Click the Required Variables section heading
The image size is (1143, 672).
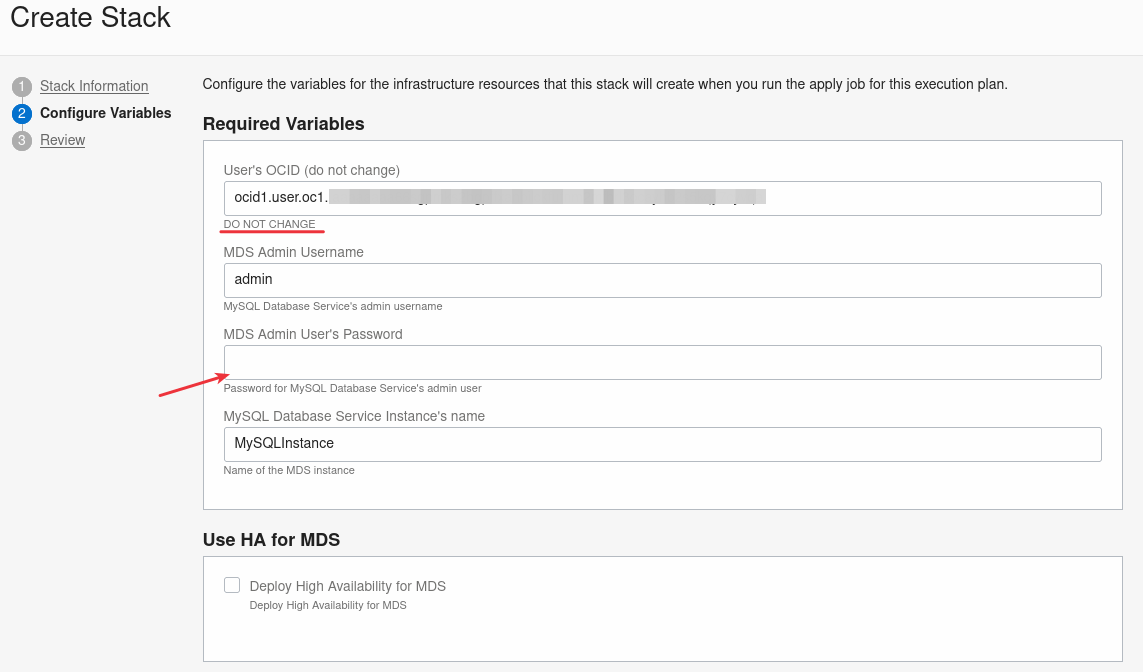[x=283, y=124]
